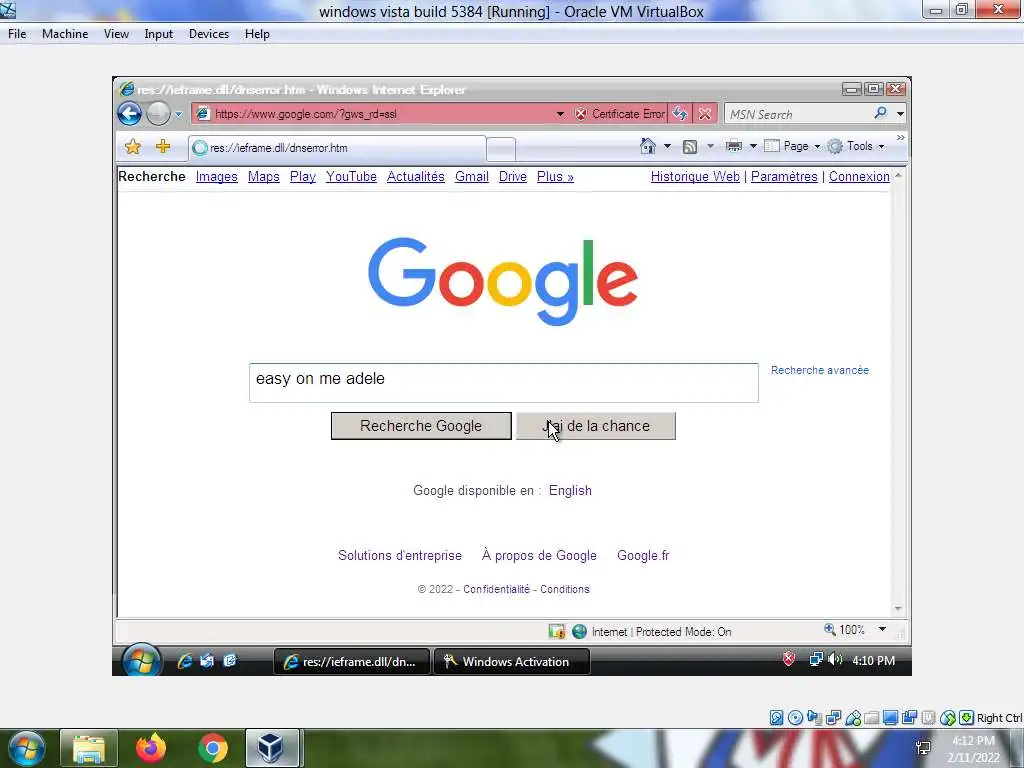
Task: Click the Google search text field
Action: point(504,383)
